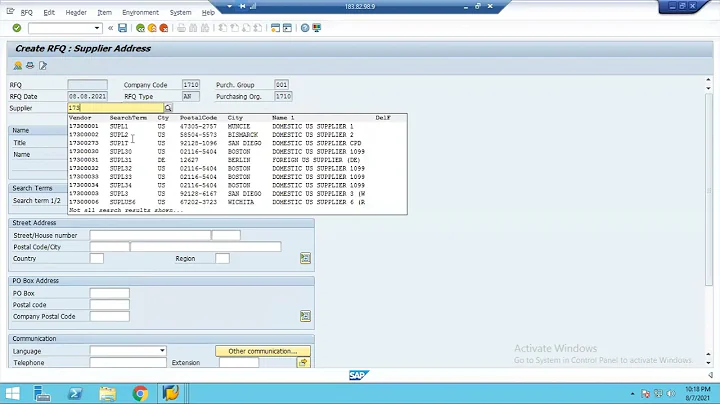Click the Street Address expand details icon
720x404 pixels.
click(305, 258)
